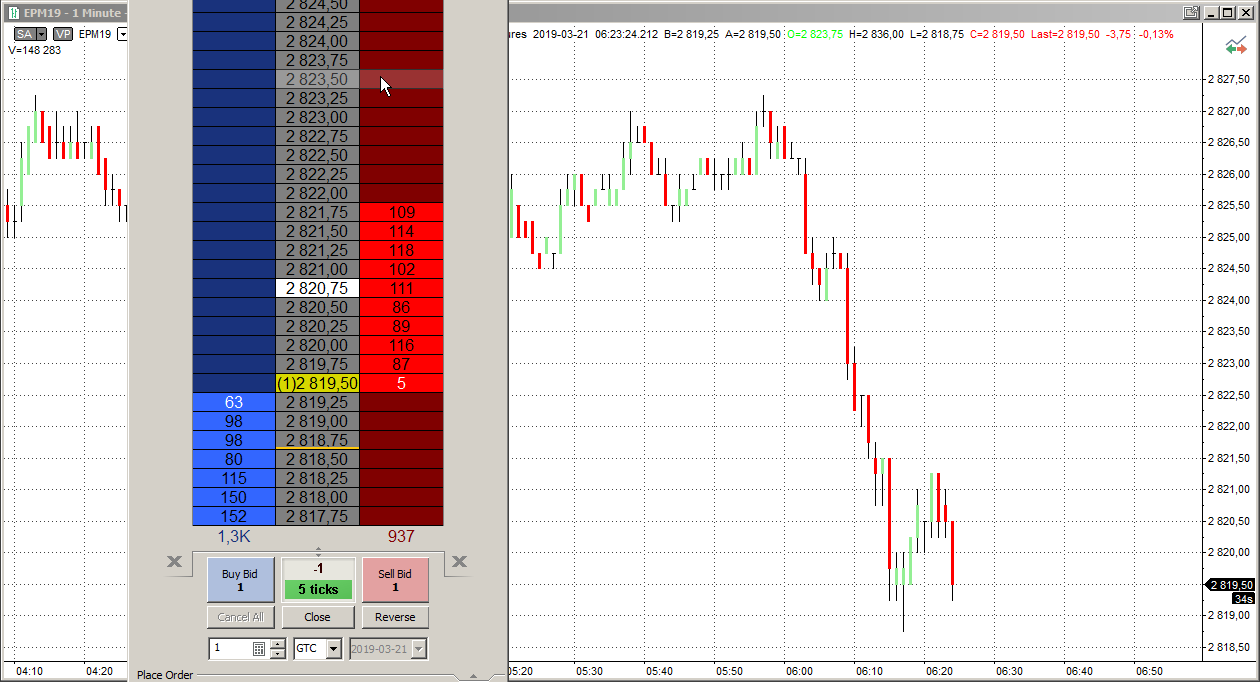This screenshot has height=682, width=1260.
Task: Click the chart trading arrows icon
Action: 1236,47
